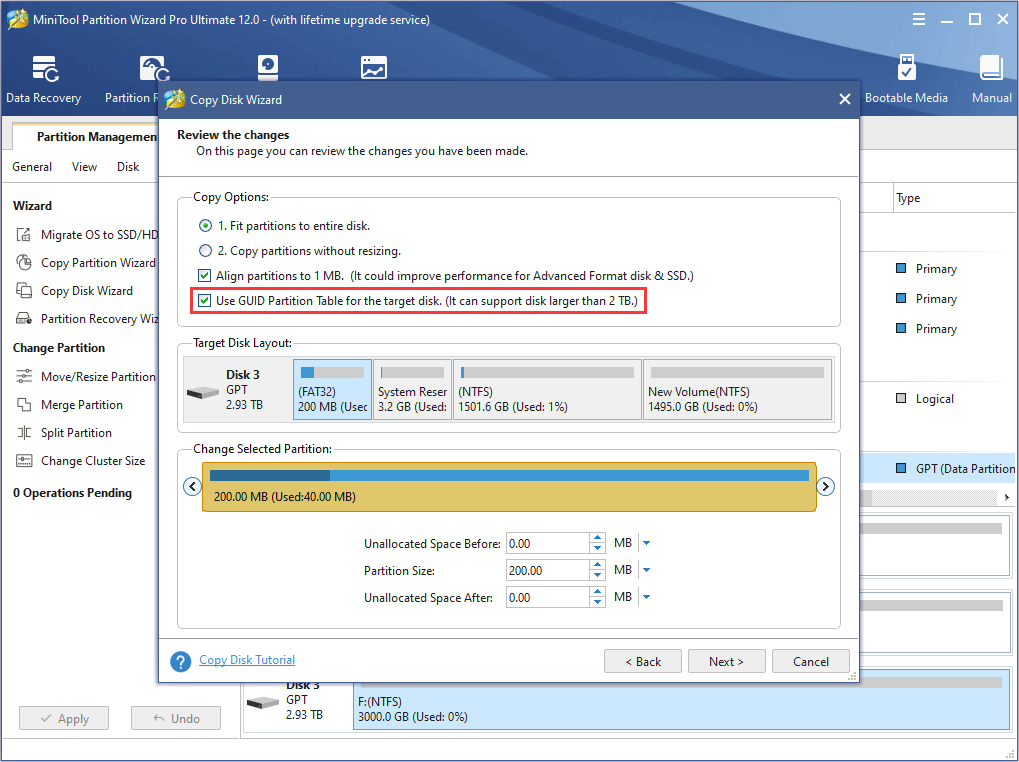1019x762 pixels.
Task: Click the Unallocated Space Before input field
Action: coord(547,543)
